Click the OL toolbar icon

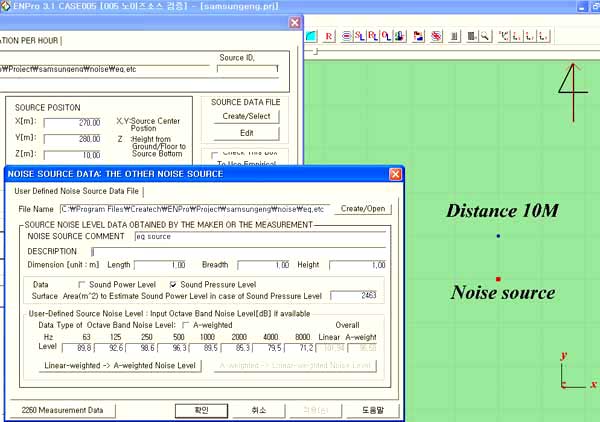[386, 36]
